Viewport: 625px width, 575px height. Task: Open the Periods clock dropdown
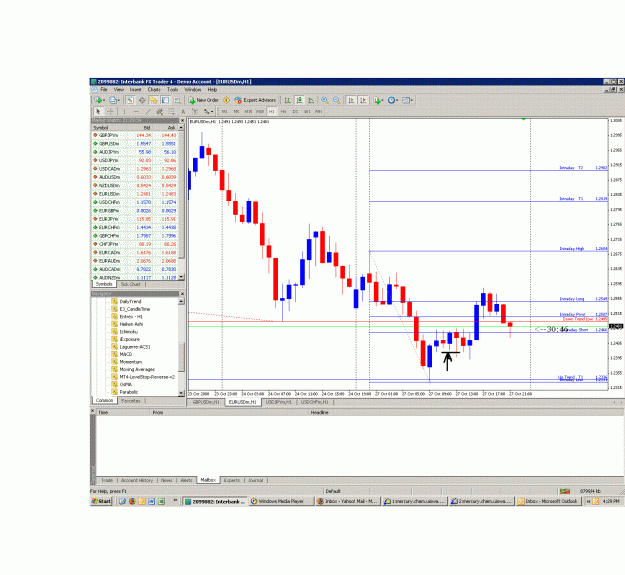click(x=393, y=100)
